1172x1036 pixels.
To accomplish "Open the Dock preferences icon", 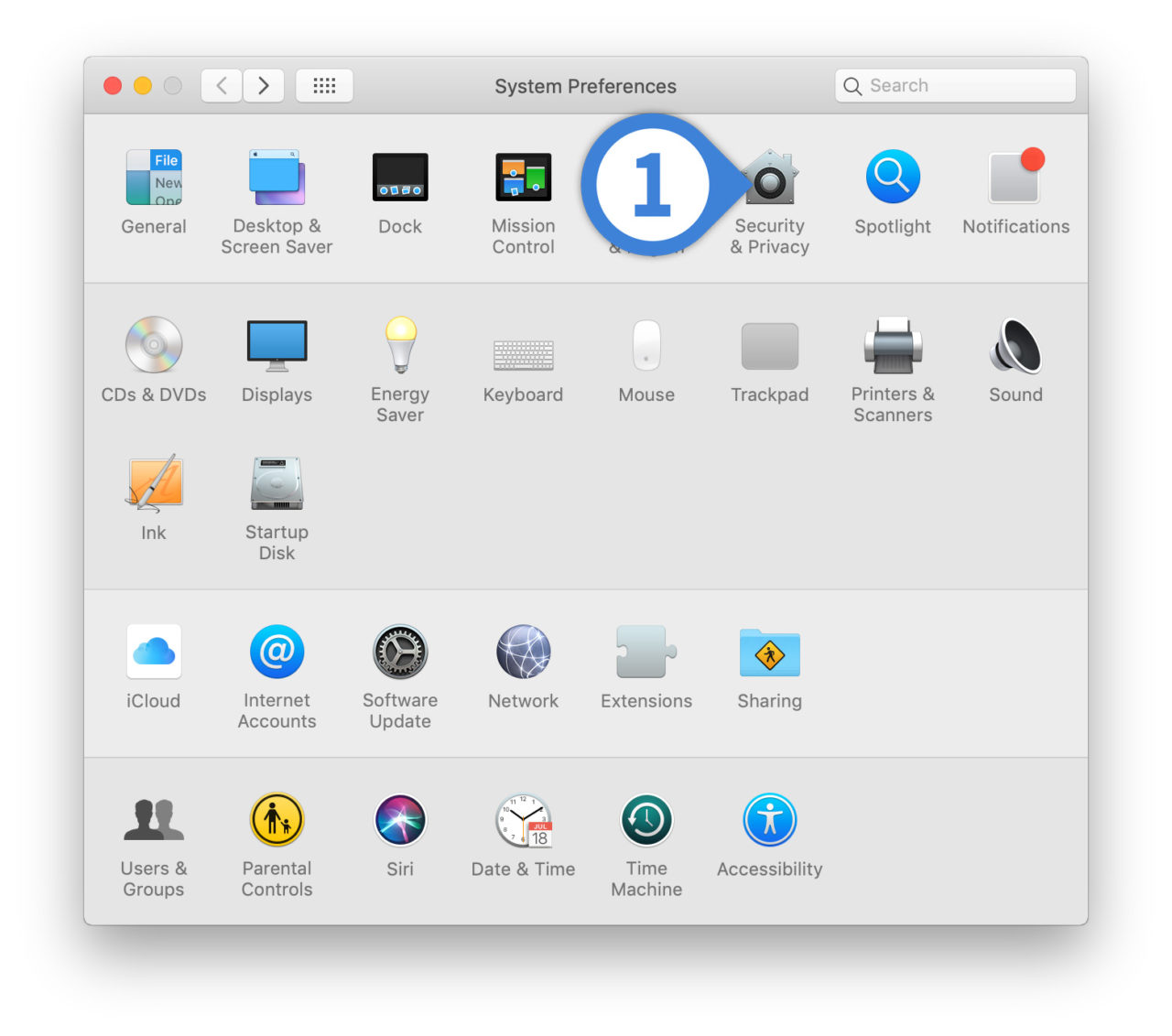I will point(400,178).
